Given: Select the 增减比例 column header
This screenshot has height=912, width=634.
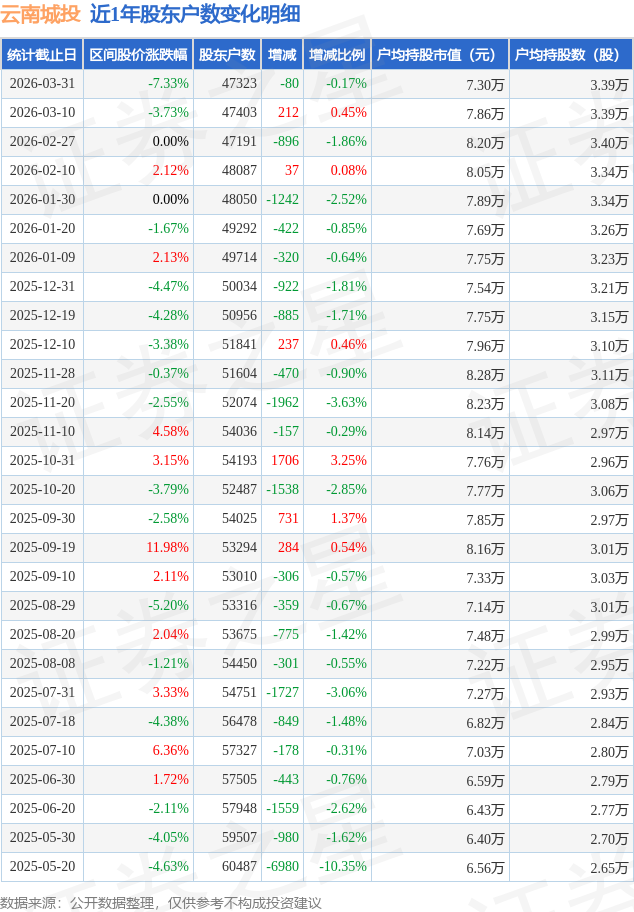Looking at the screenshot, I should (x=337, y=55).
